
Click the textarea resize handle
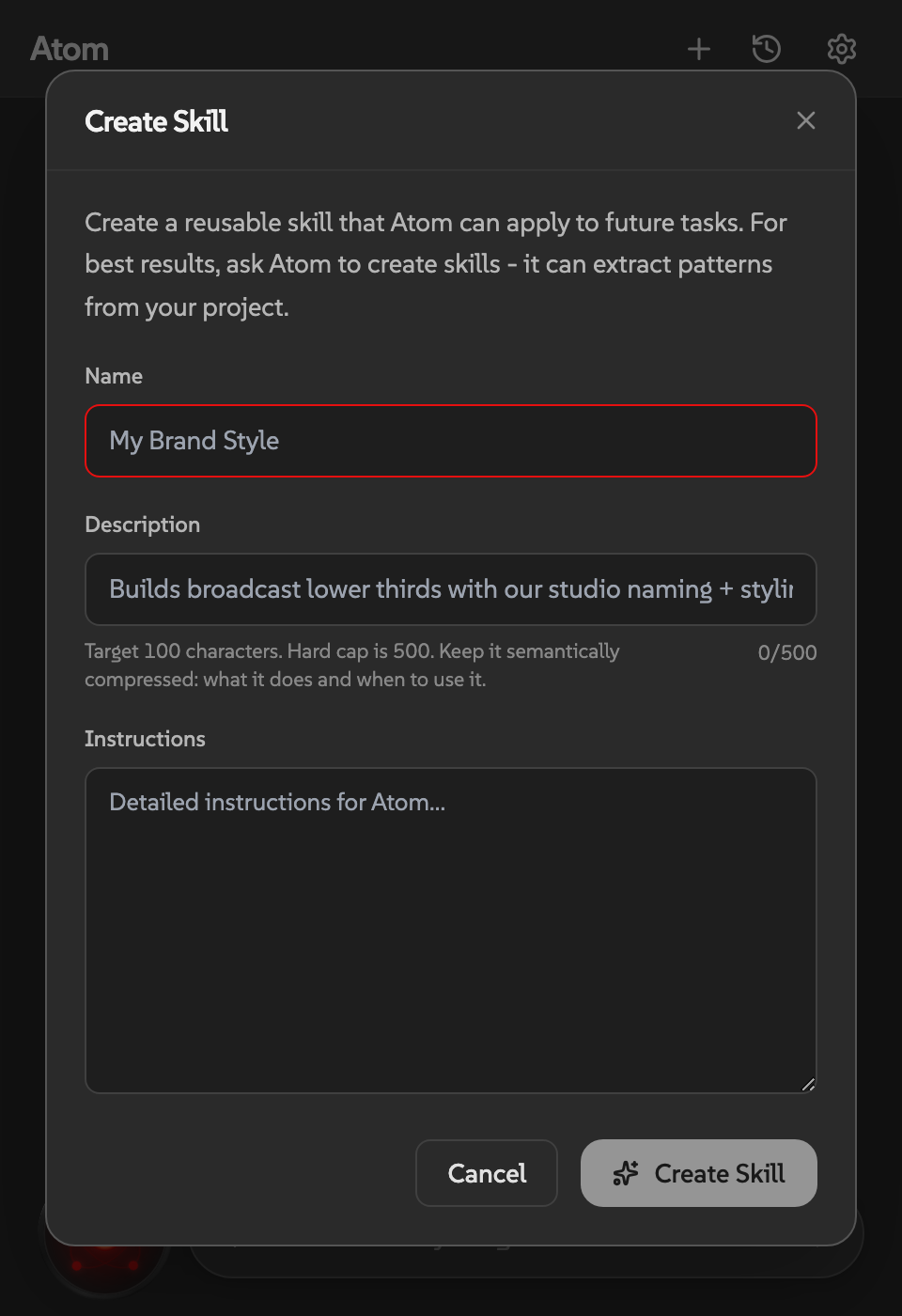coord(808,1086)
